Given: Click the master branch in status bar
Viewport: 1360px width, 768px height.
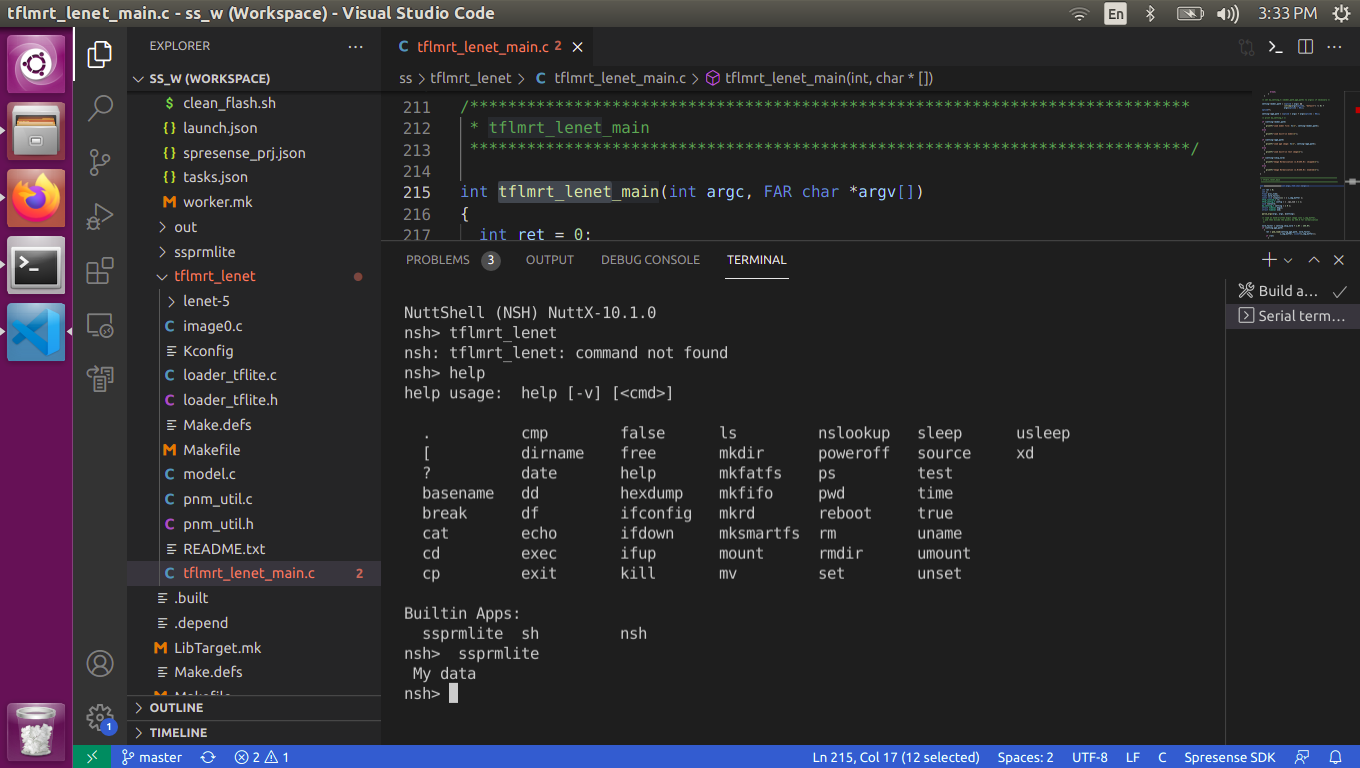Looking at the screenshot, I should (x=152, y=757).
